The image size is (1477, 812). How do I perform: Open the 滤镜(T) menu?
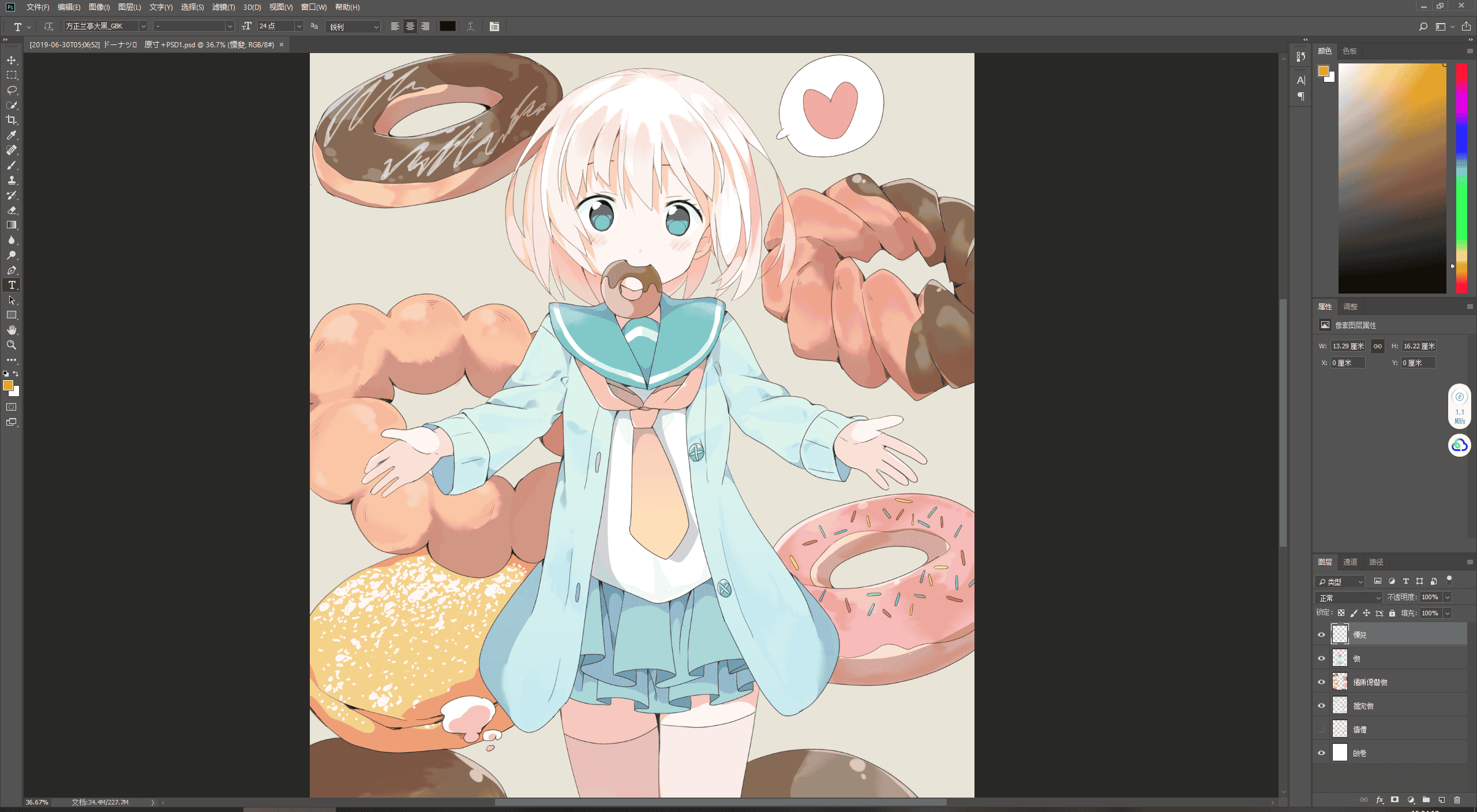(223, 7)
